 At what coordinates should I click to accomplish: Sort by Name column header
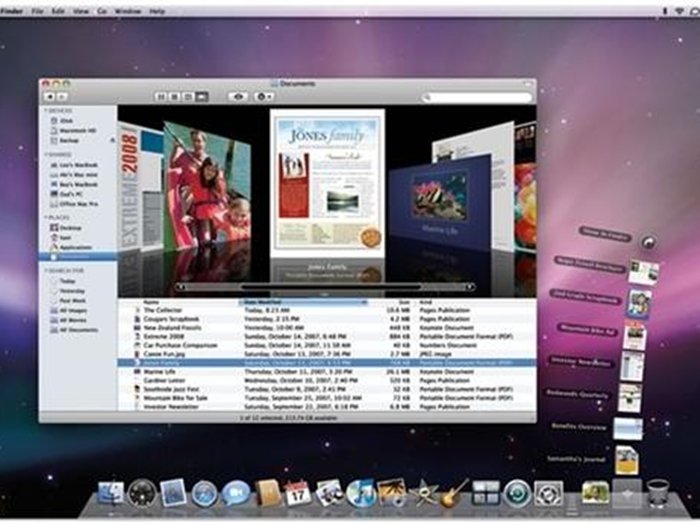click(151, 301)
